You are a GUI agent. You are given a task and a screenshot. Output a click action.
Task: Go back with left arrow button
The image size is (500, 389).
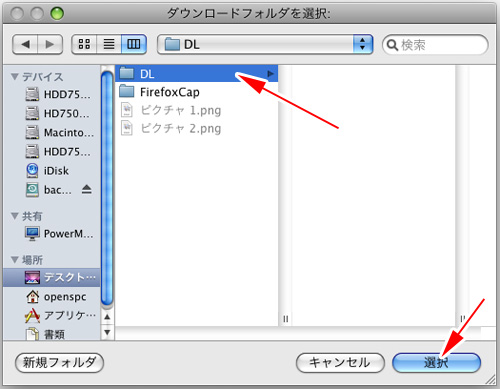pyautogui.click(x=25, y=44)
